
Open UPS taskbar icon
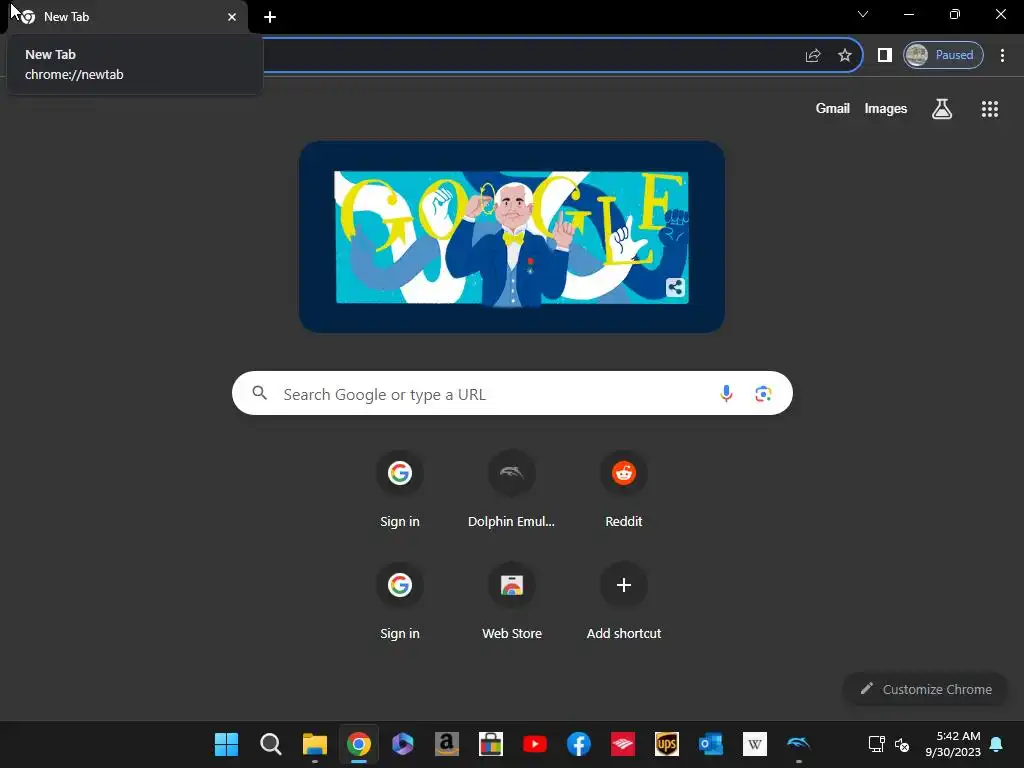[x=667, y=744]
